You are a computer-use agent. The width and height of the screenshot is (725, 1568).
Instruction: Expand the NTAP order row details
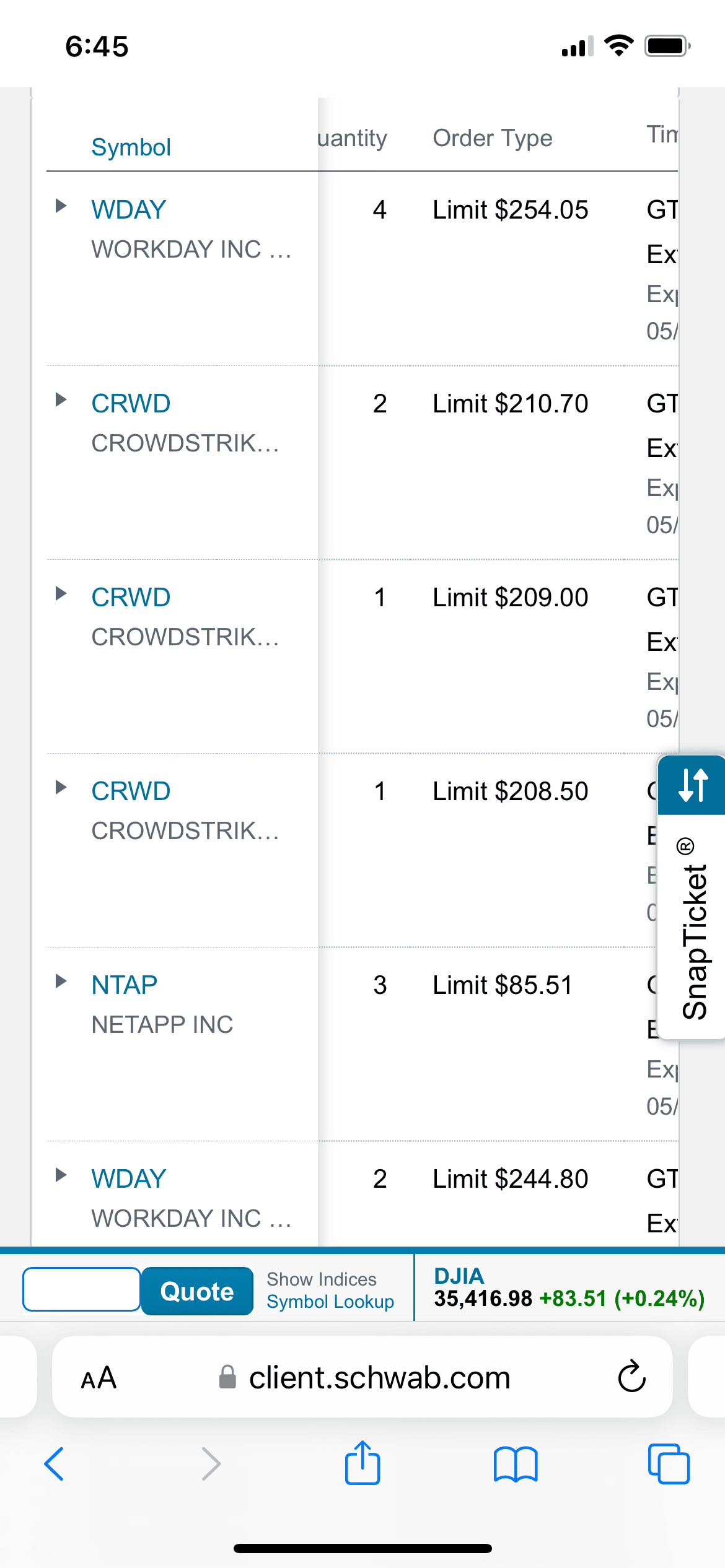61,981
